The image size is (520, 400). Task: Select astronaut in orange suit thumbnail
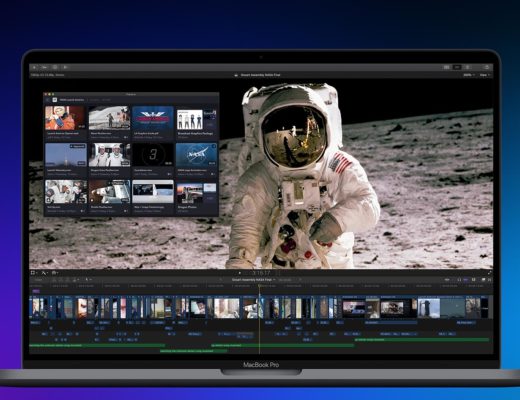65,118
